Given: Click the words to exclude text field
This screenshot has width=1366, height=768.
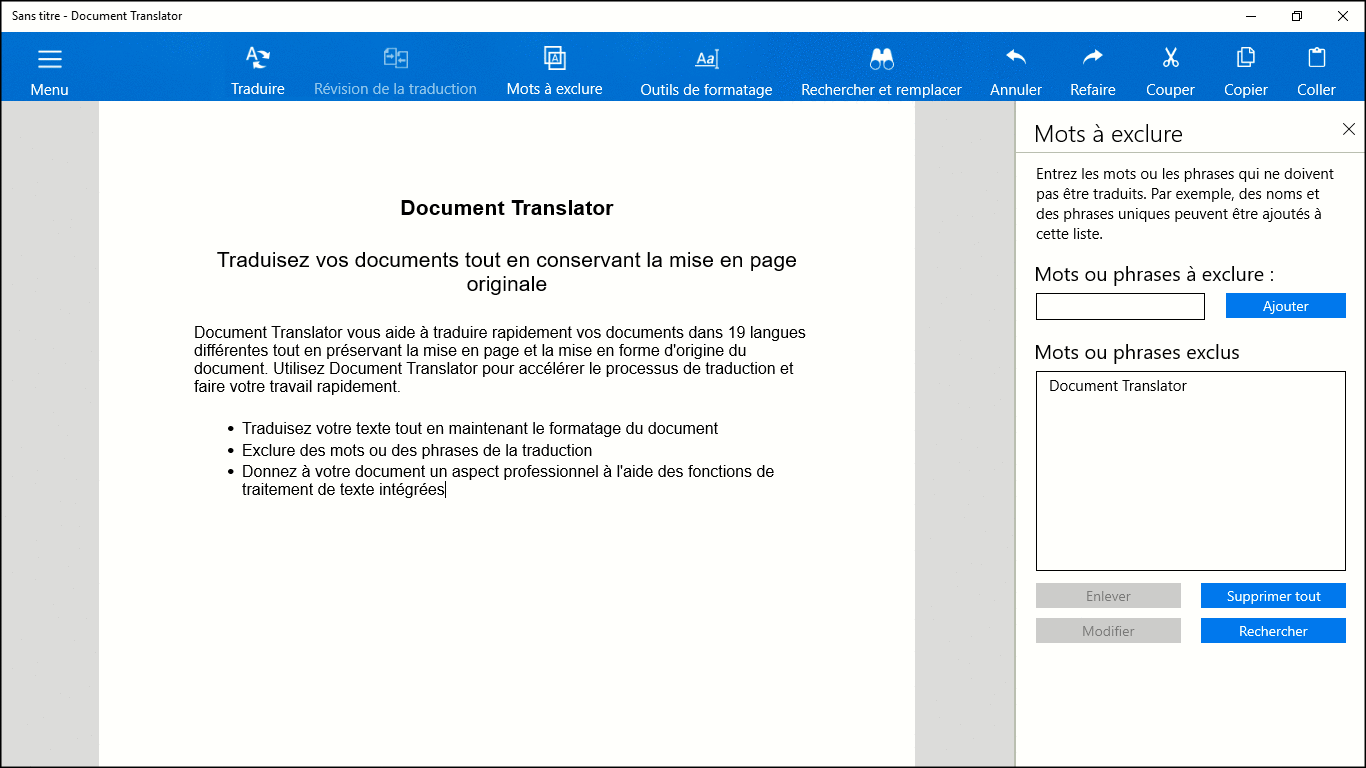Looking at the screenshot, I should pos(1120,307).
